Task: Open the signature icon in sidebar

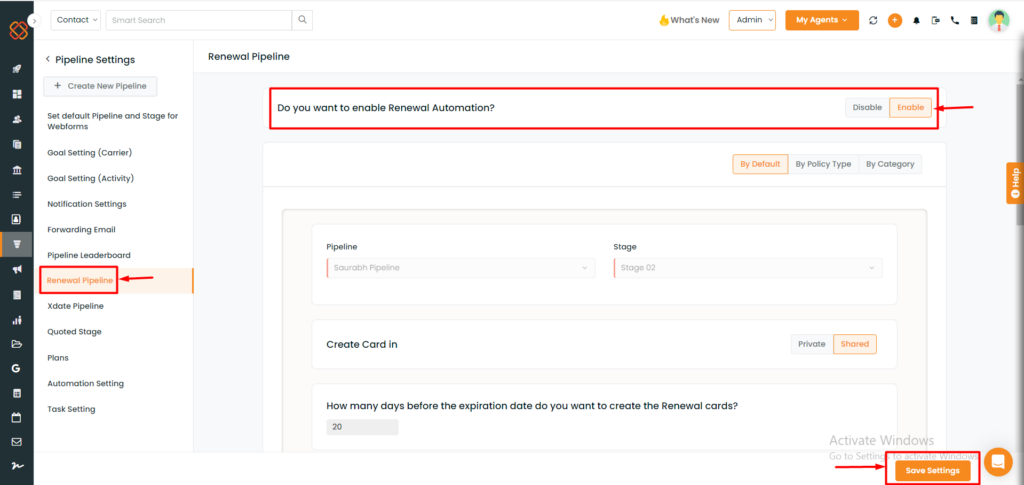Action: point(17,465)
